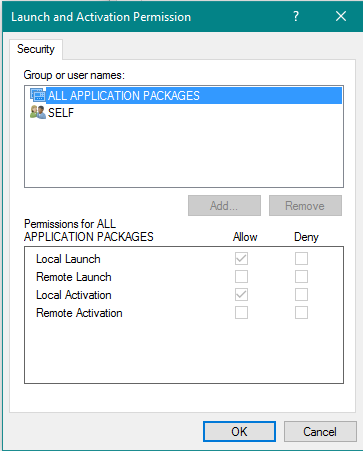Select the SELF entry in user list
This screenshot has height=451, width=363.
point(61,113)
